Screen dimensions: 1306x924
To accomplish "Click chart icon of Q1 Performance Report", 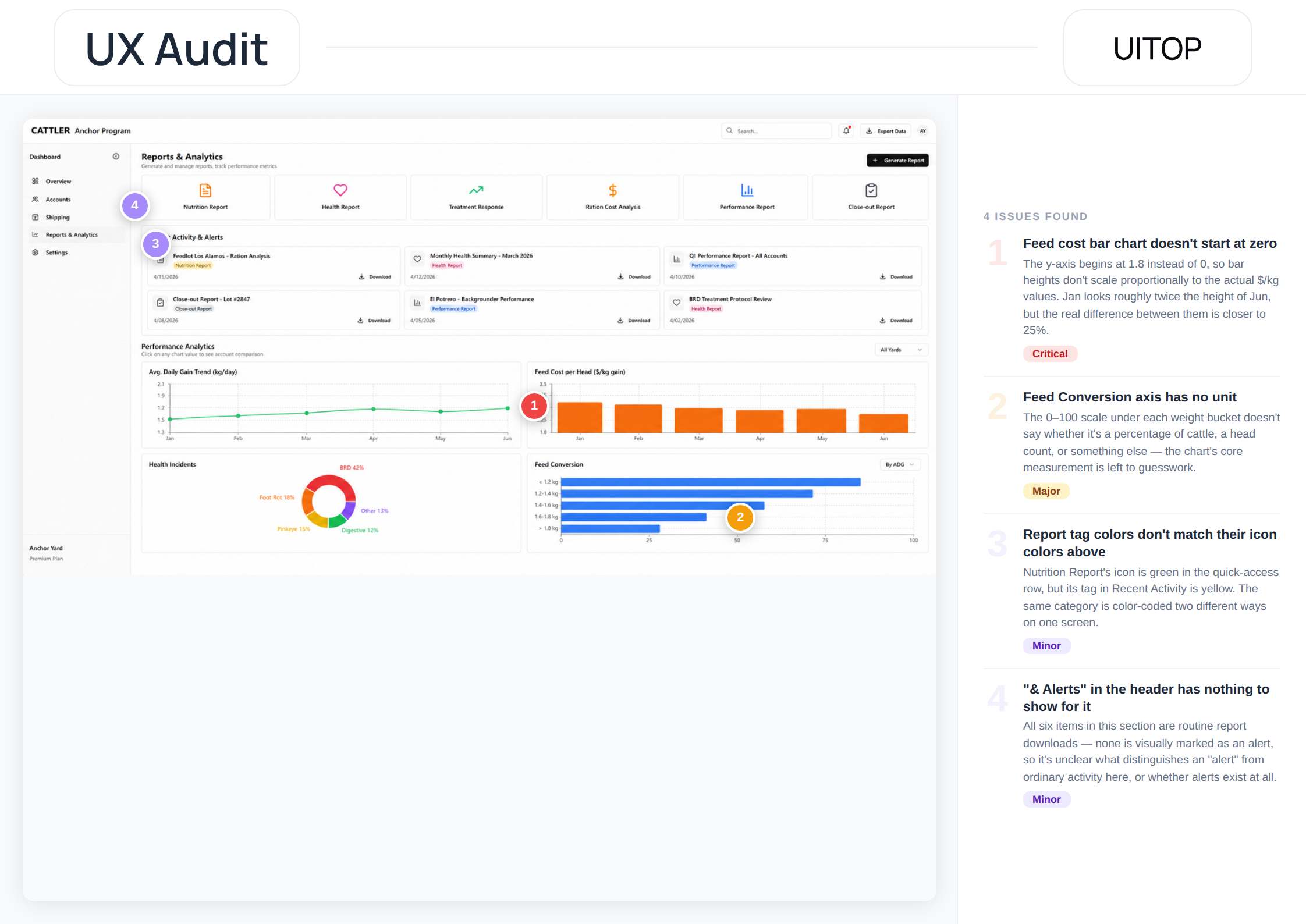I will click(x=676, y=260).
